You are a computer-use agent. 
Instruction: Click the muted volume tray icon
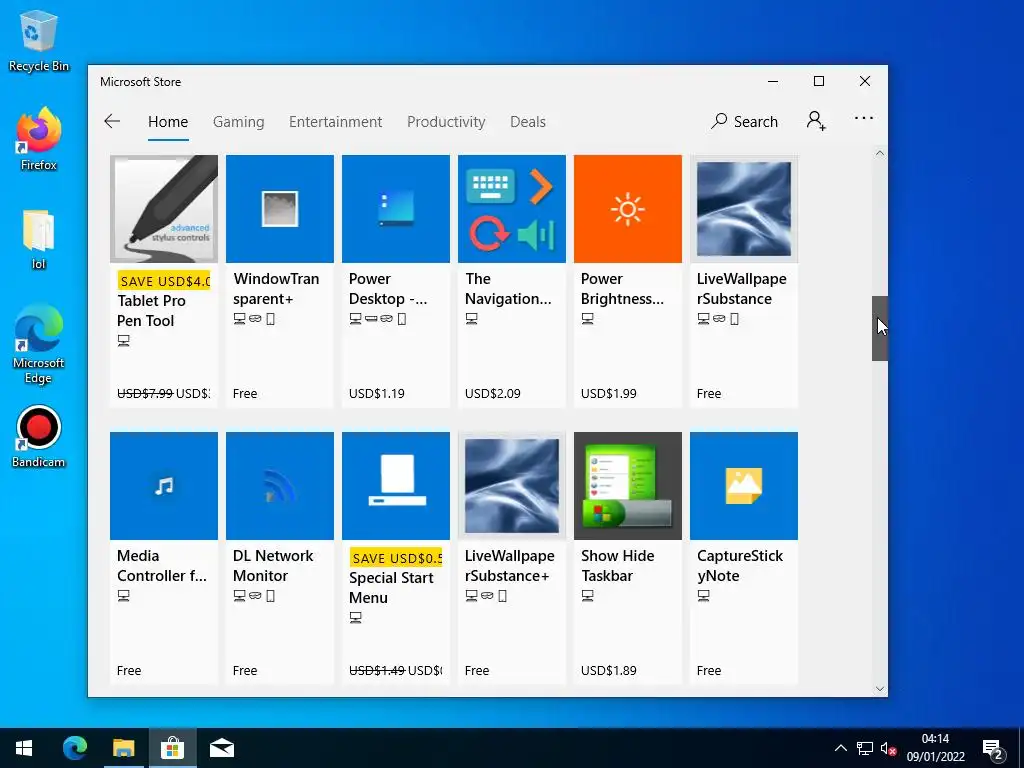coord(888,748)
